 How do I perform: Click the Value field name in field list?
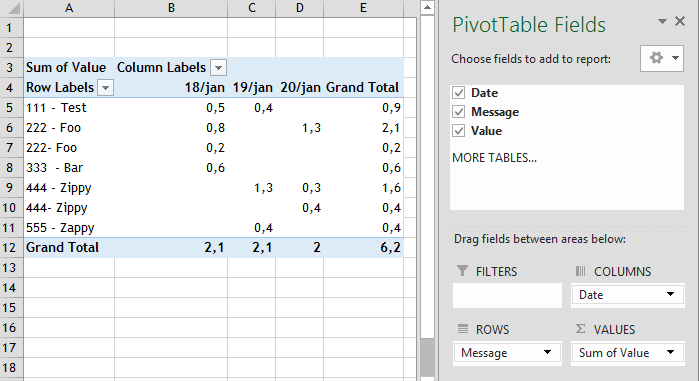click(486, 131)
